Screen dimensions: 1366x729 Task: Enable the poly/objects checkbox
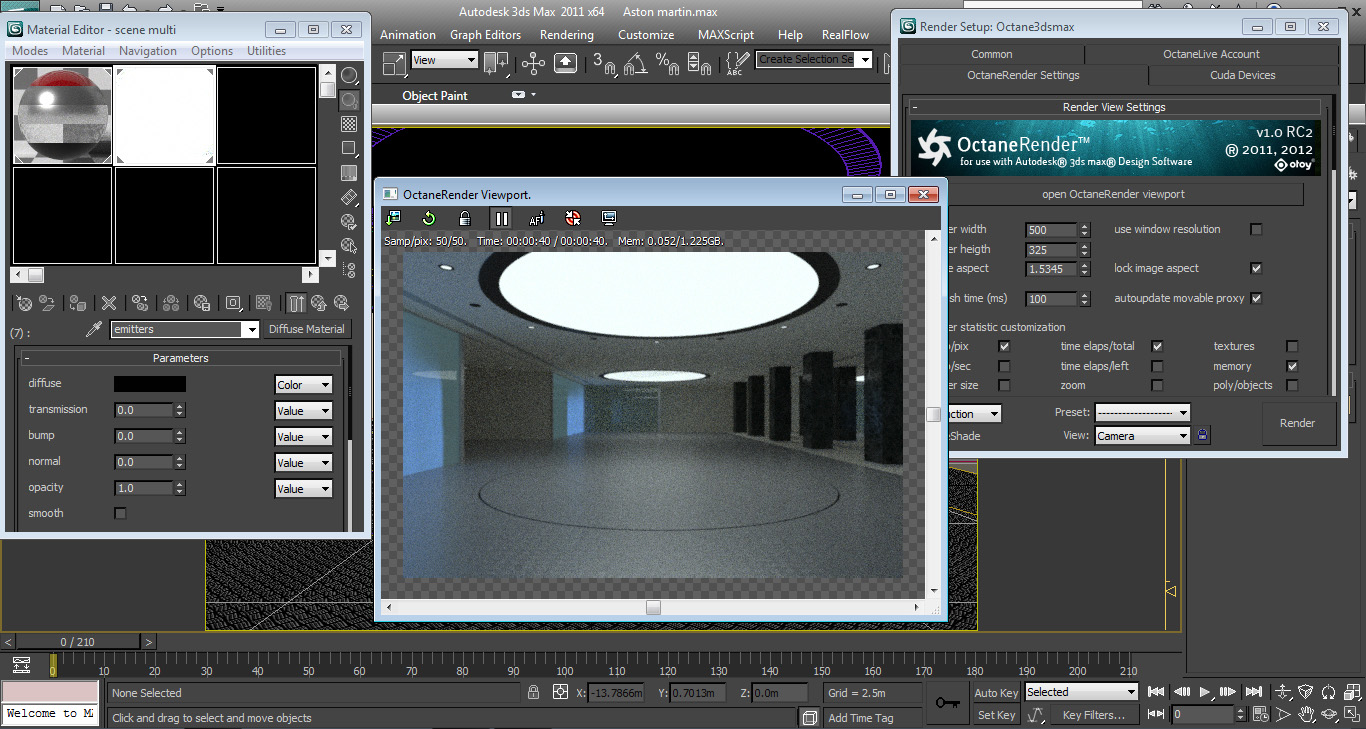click(x=1292, y=385)
